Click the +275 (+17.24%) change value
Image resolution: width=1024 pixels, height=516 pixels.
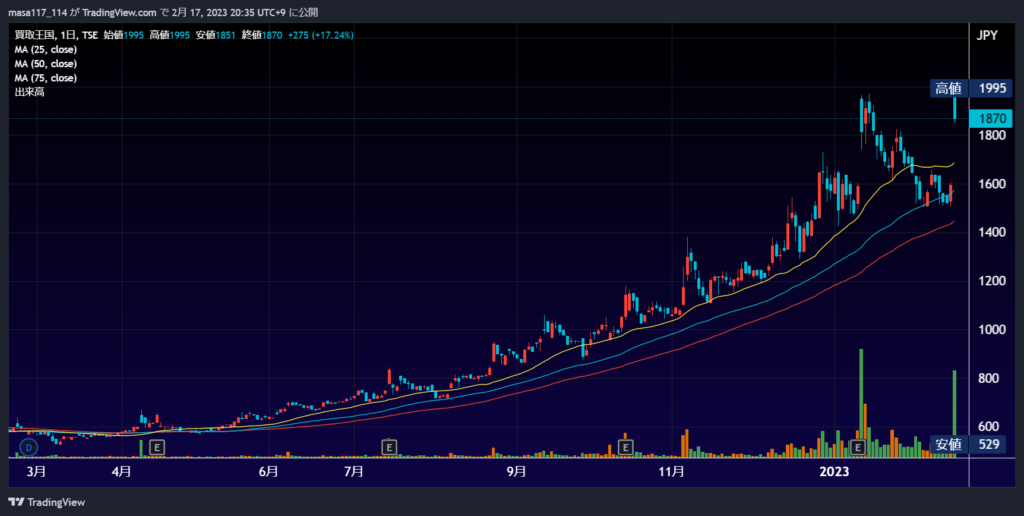[321, 35]
